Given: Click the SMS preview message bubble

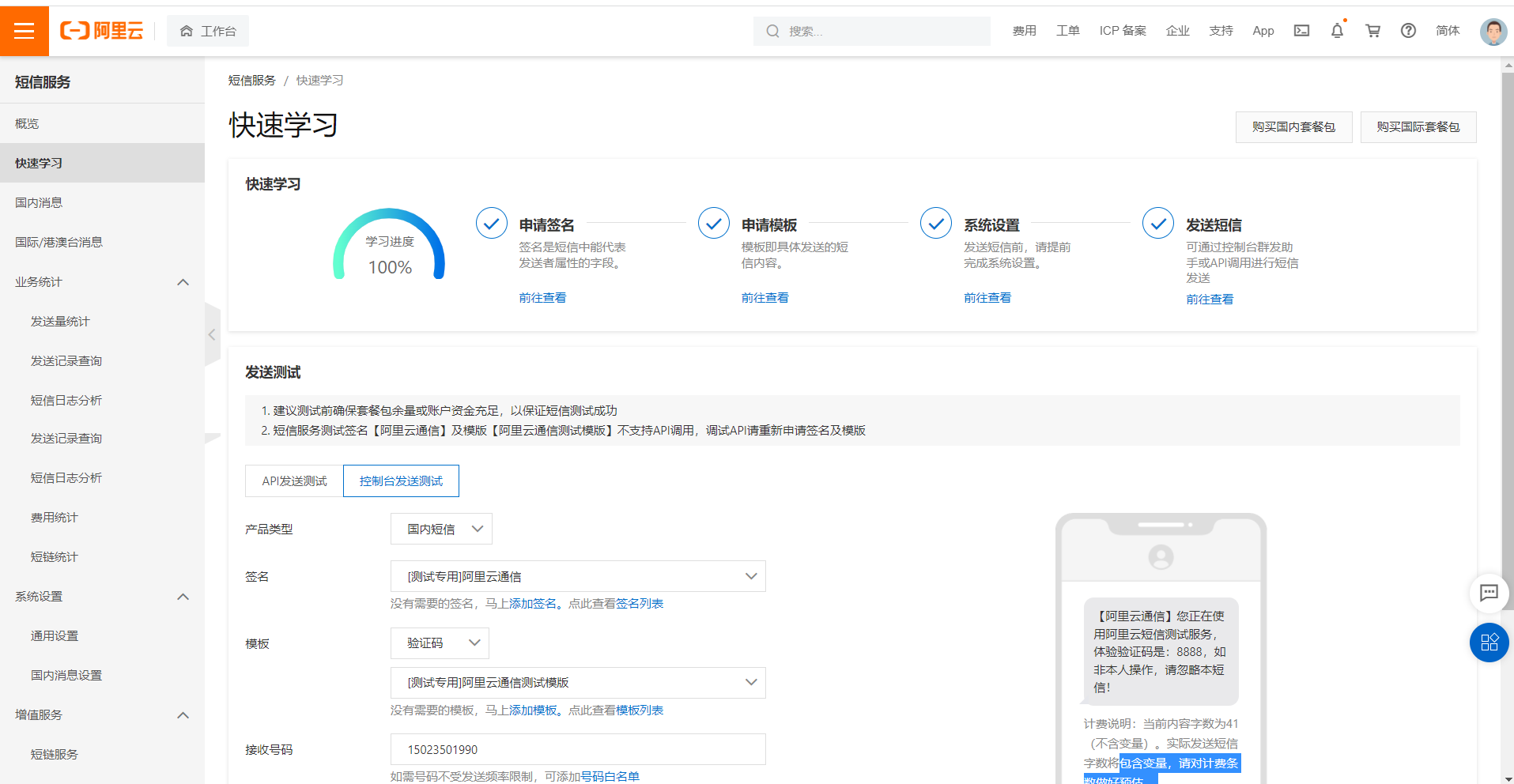Looking at the screenshot, I should pos(1160,651).
